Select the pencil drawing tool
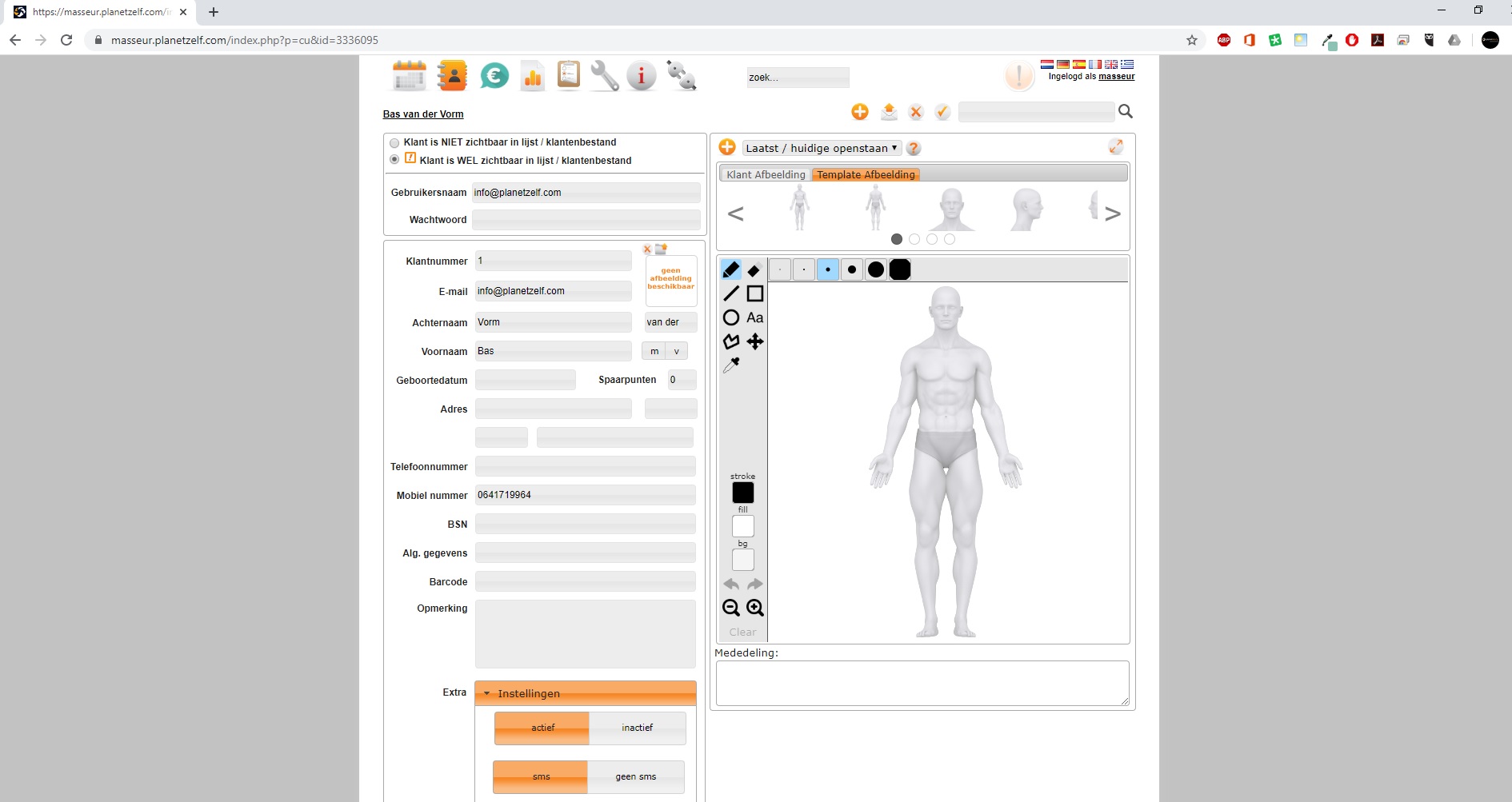 tap(730, 269)
